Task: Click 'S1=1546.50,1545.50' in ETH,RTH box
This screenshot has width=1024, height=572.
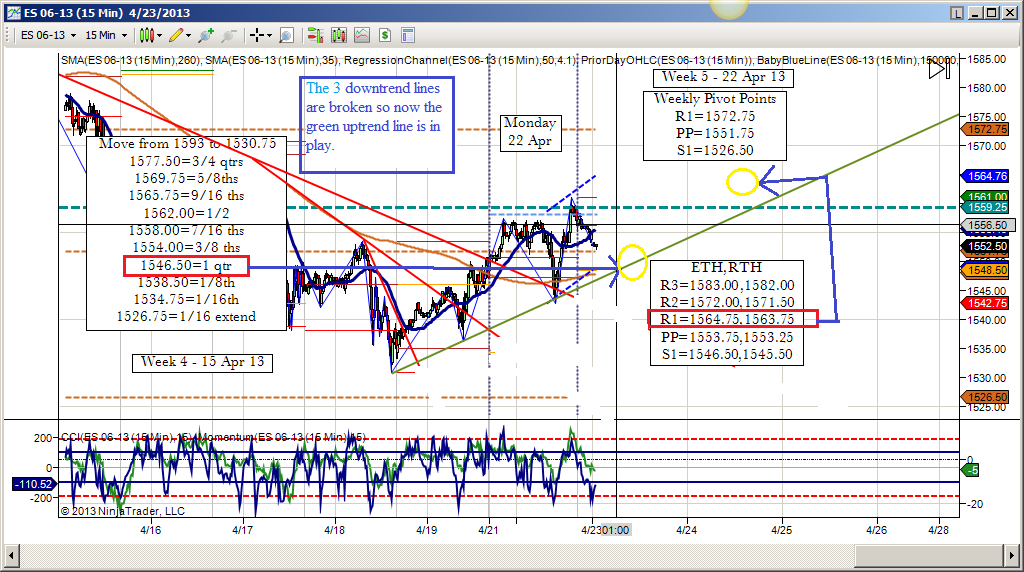Action: [x=727, y=354]
